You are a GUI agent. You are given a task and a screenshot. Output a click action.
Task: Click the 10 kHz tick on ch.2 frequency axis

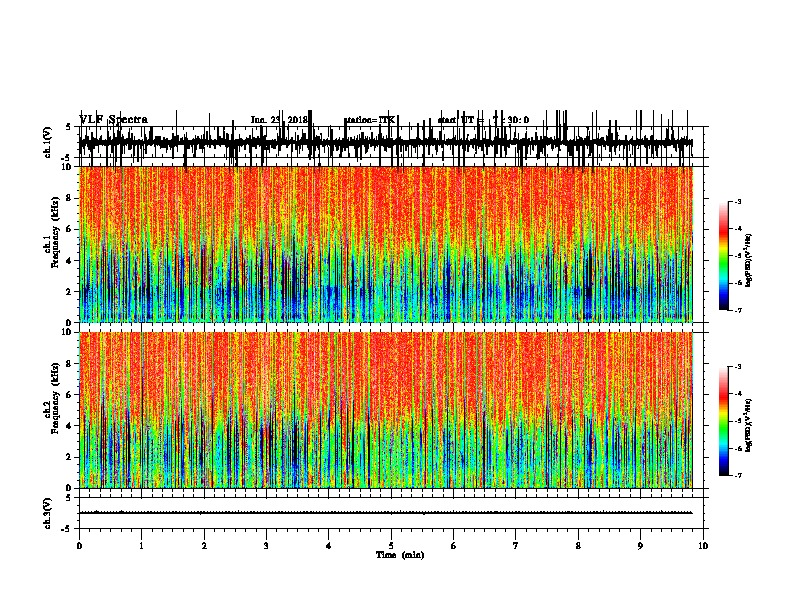[x=67, y=332]
